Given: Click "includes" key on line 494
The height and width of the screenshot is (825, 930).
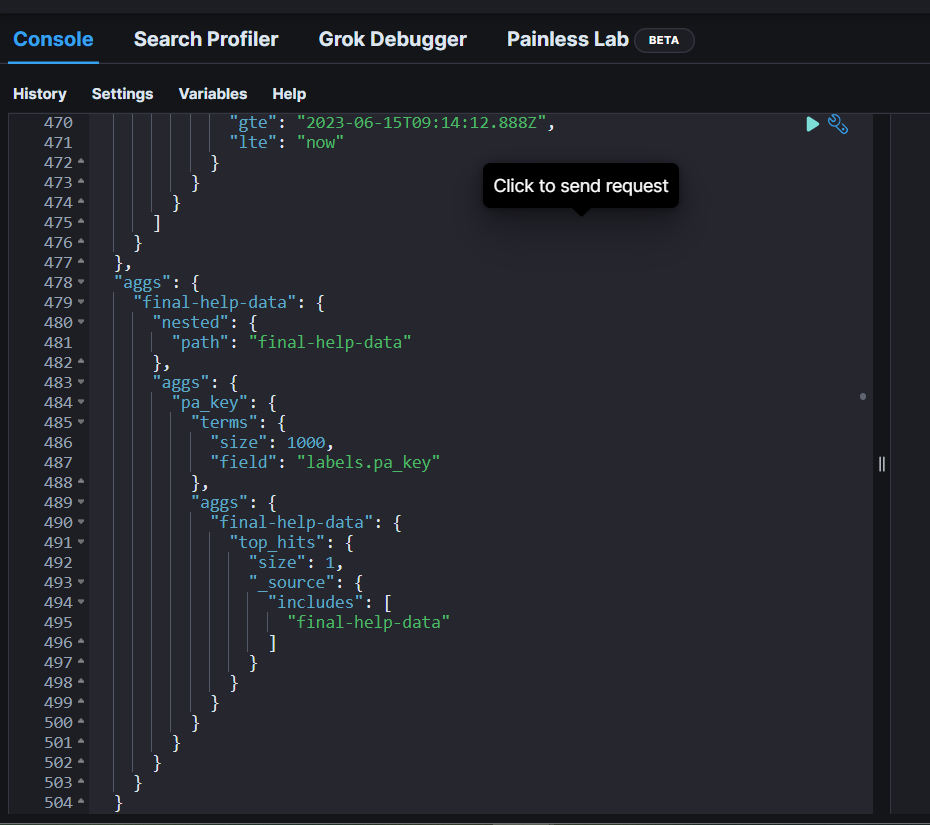Looking at the screenshot, I should pyautogui.click(x=316, y=603).
